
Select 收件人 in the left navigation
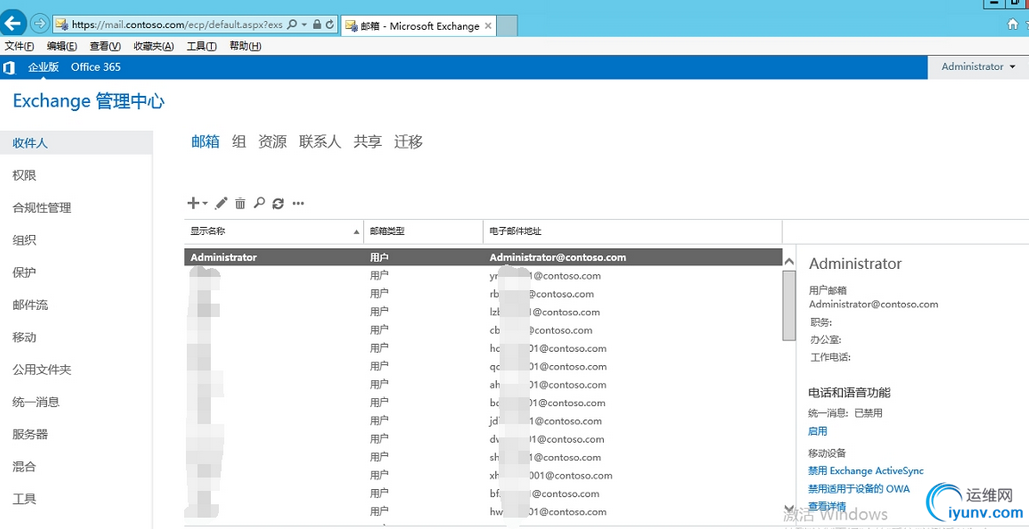76,142
